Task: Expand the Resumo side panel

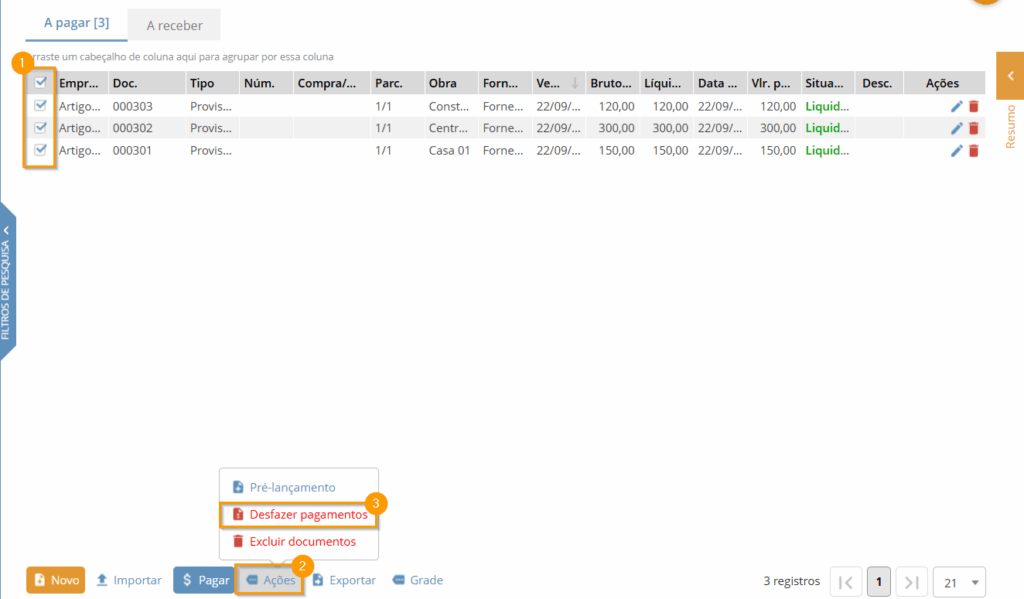Action: point(1010,76)
